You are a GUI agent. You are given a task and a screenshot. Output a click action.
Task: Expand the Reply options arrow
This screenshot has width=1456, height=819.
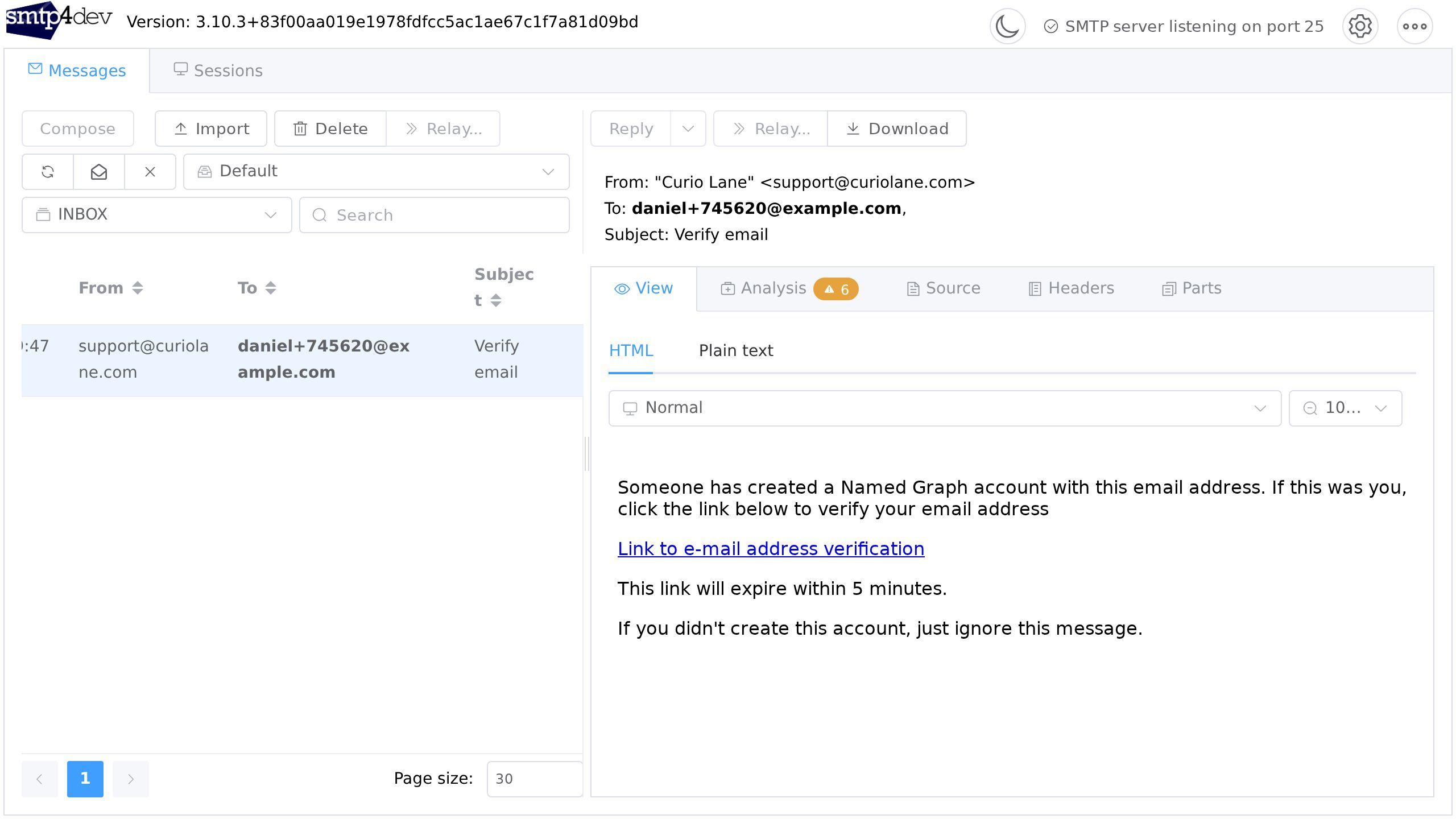688,129
